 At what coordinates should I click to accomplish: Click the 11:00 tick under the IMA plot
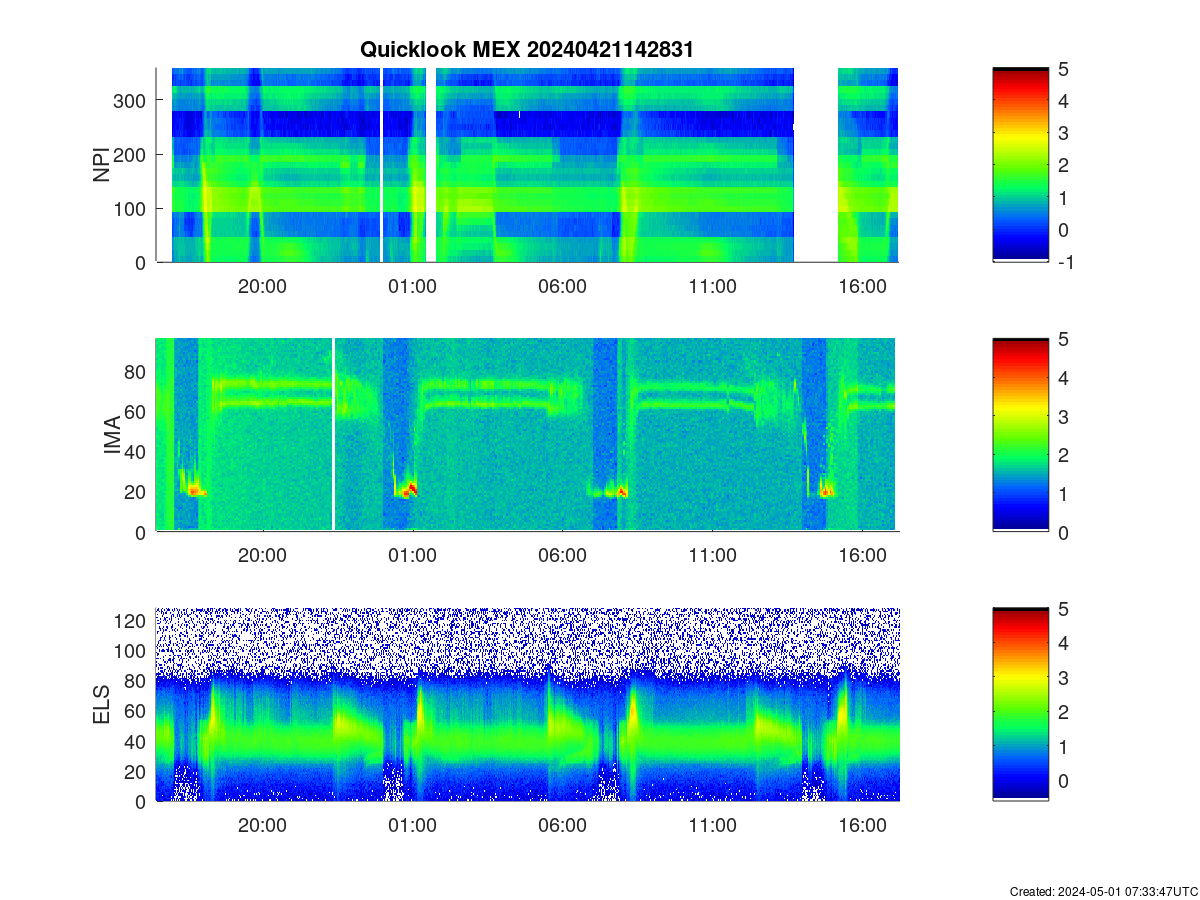tap(712, 556)
